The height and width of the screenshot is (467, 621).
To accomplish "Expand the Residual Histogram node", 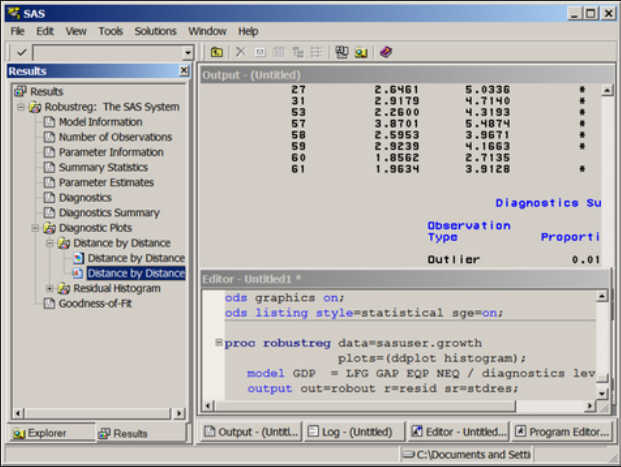I will click(50, 288).
